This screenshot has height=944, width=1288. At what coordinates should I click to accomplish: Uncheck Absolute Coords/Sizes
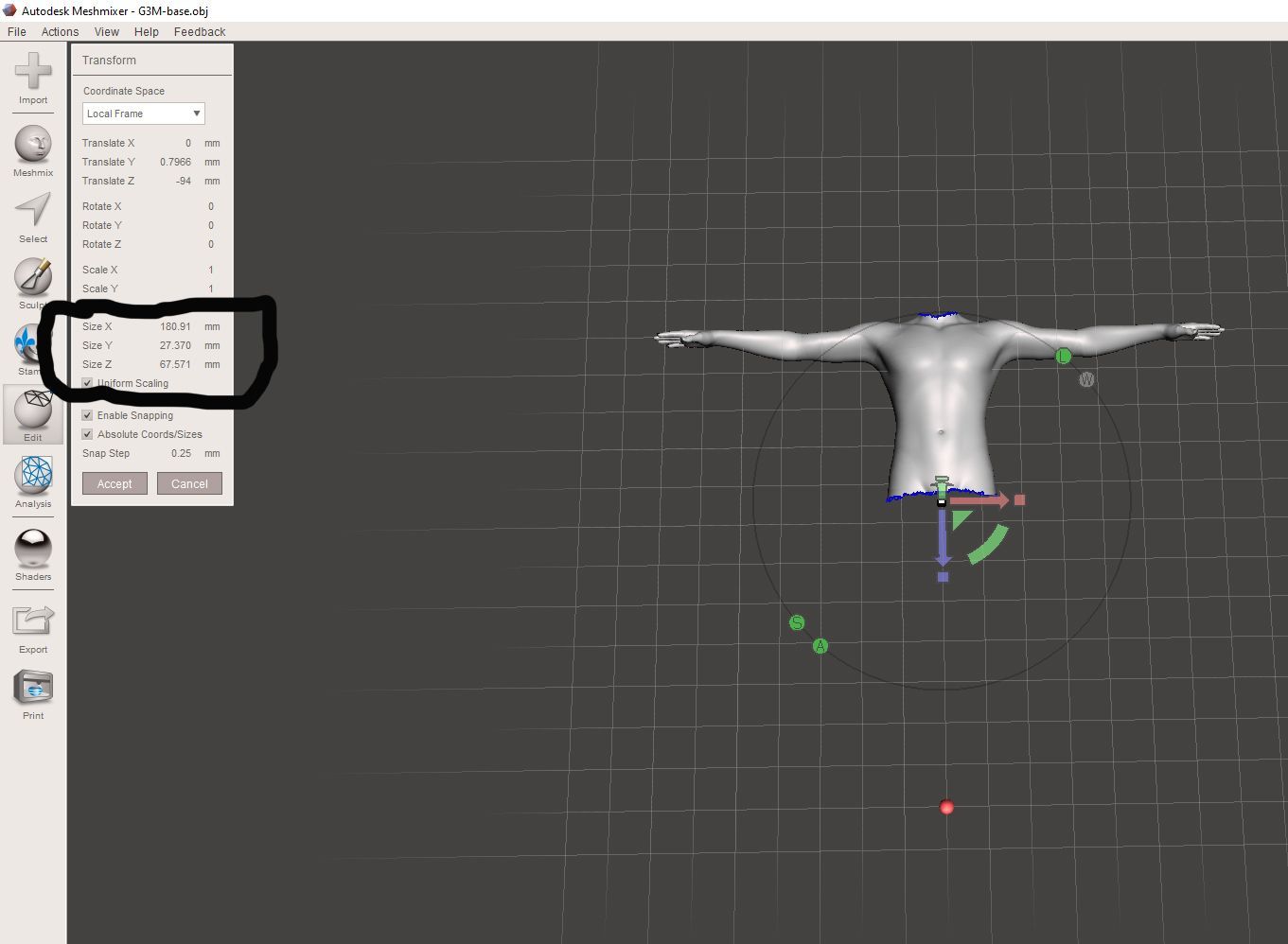click(87, 434)
